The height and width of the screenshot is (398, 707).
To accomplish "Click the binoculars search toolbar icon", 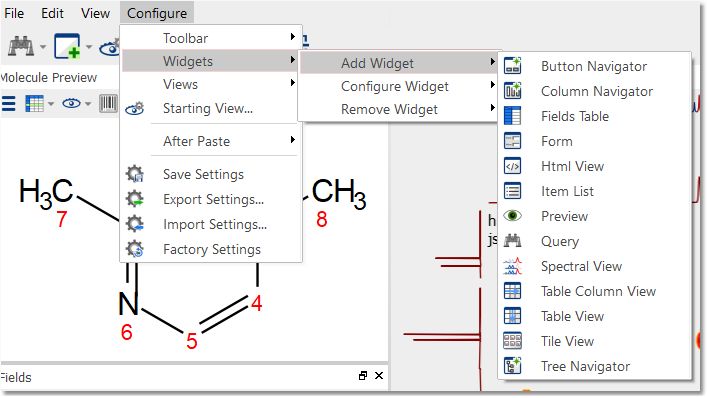I will tap(21, 46).
